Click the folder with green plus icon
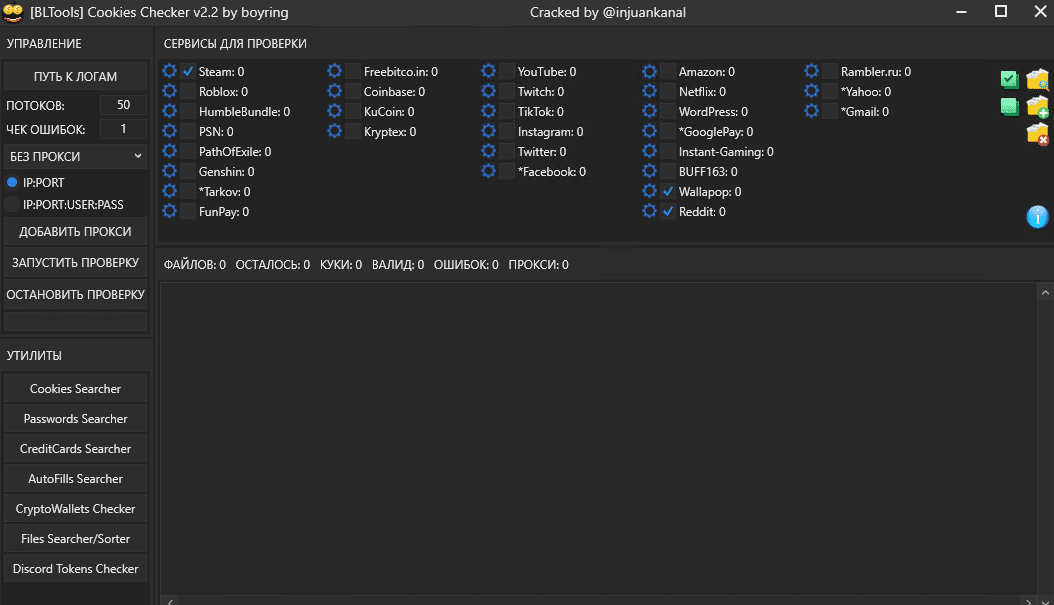 (1037, 106)
